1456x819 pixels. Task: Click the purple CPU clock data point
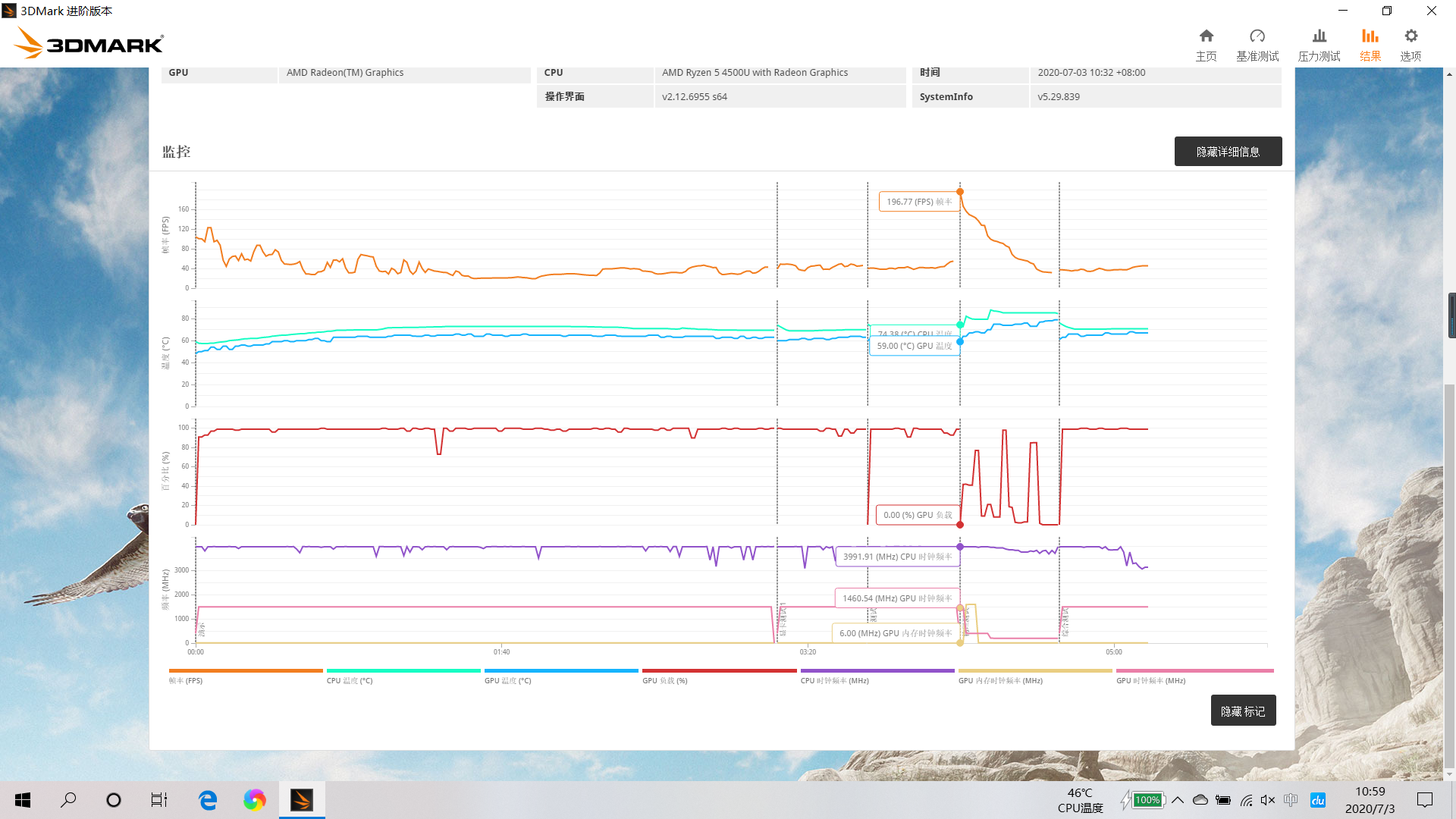[960, 547]
